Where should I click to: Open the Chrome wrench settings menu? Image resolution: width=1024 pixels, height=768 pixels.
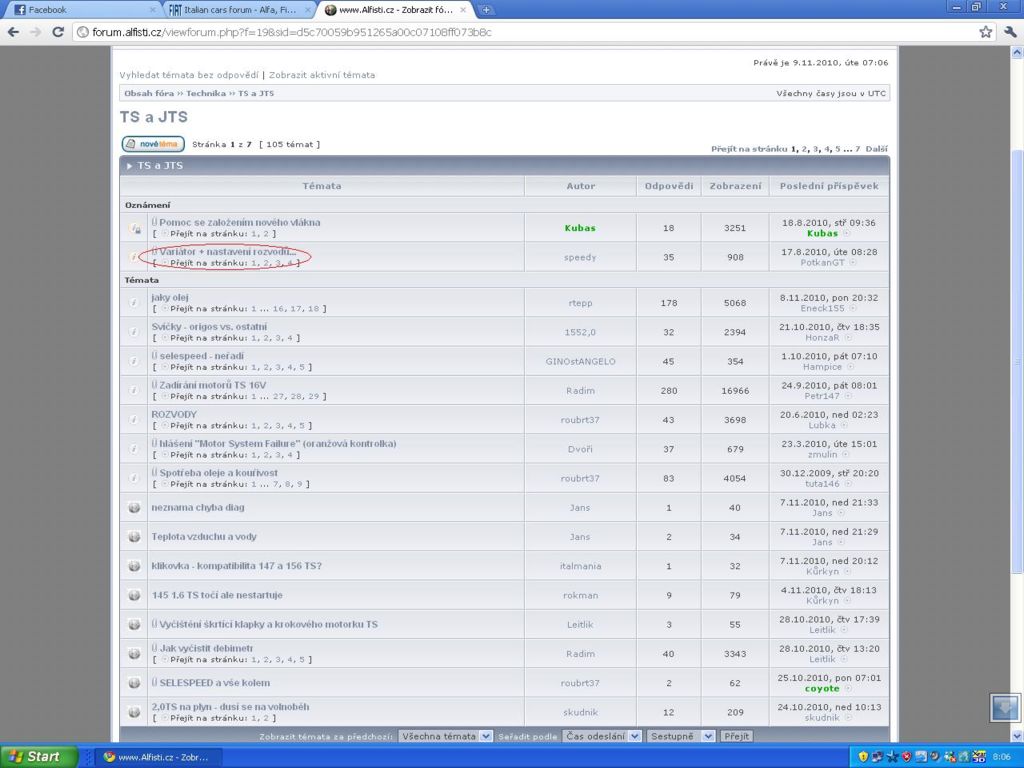1010,32
